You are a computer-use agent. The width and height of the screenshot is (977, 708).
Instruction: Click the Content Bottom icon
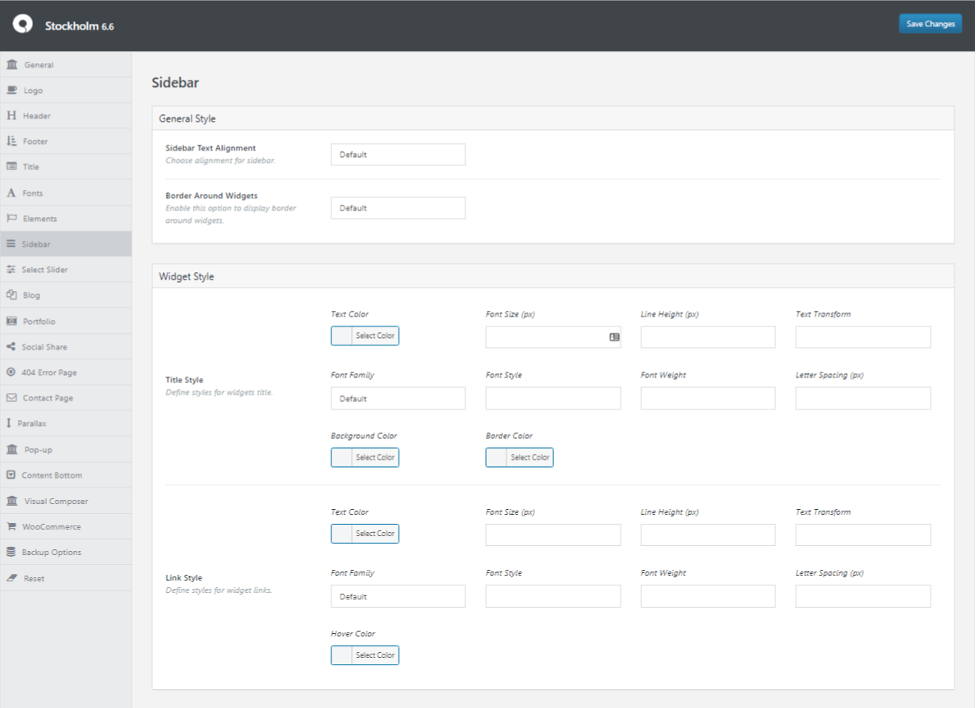click(11, 475)
